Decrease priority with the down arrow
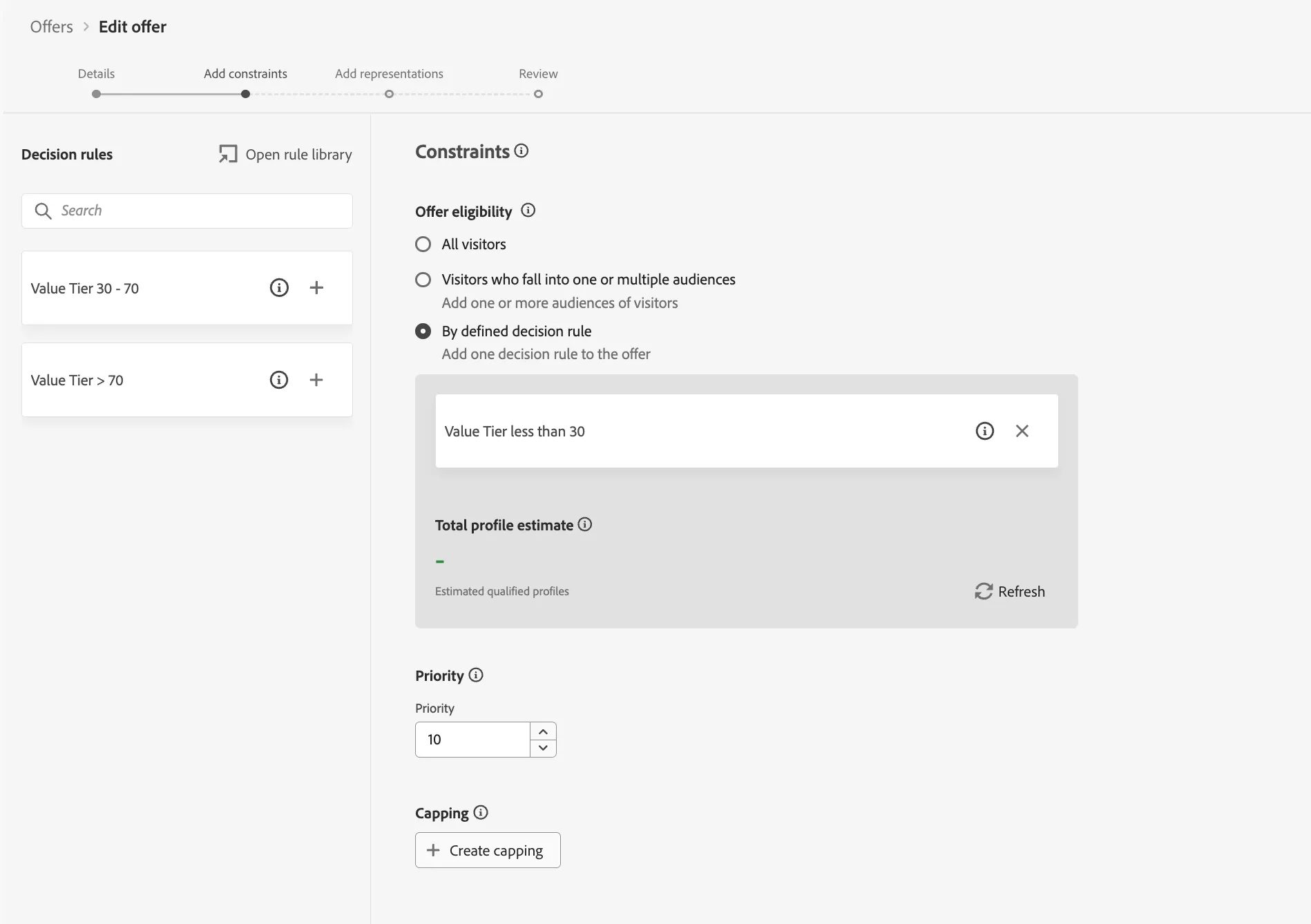This screenshot has width=1311, height=924. coord(544,748)
